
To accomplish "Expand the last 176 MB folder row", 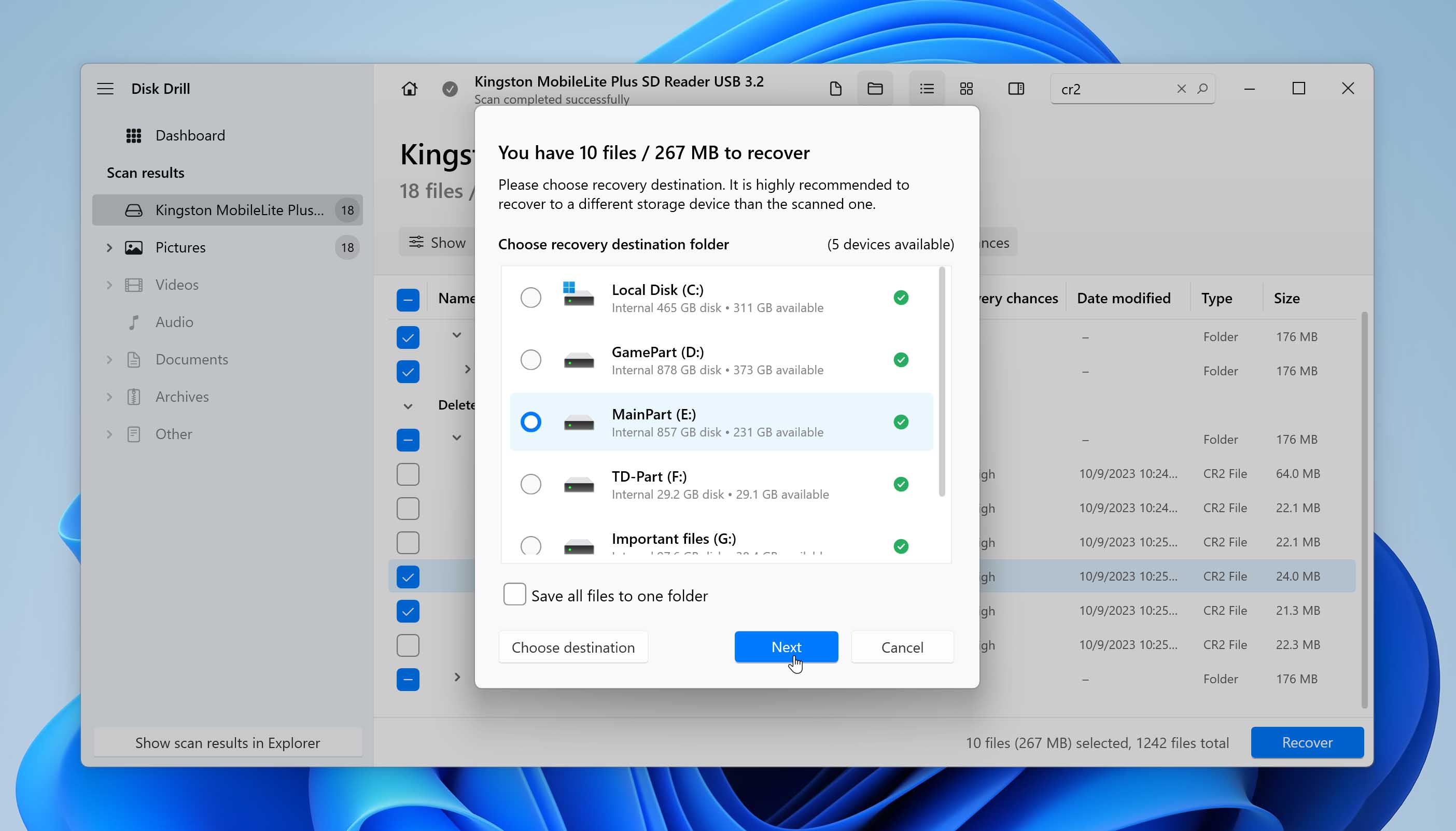I will tap(457, 677).
